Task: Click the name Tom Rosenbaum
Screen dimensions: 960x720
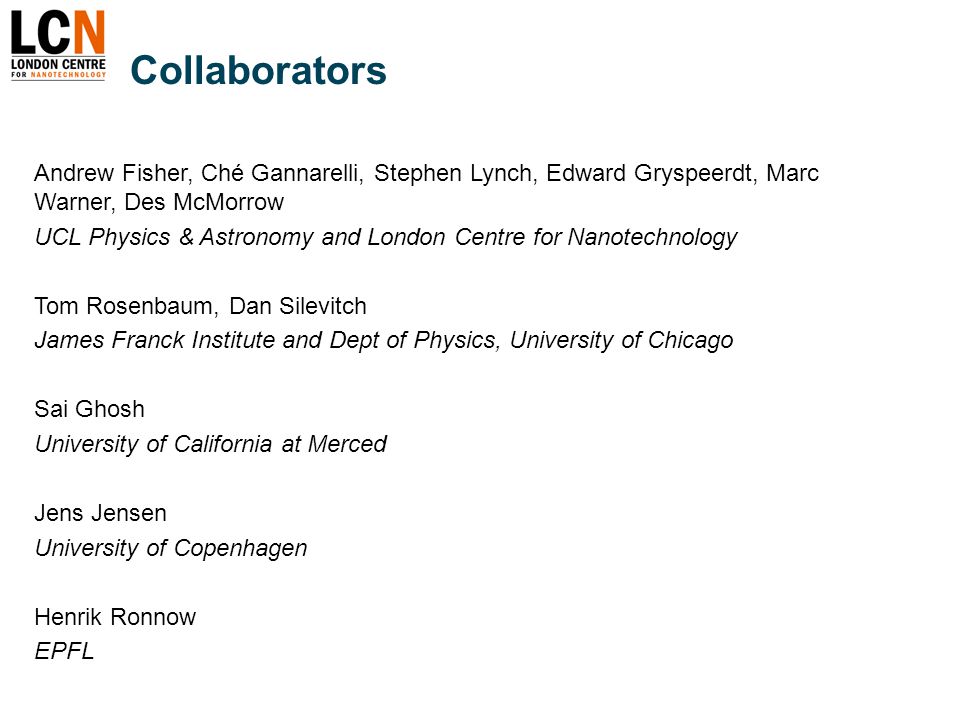Action: pyautogui.click(x=123, y=306)
